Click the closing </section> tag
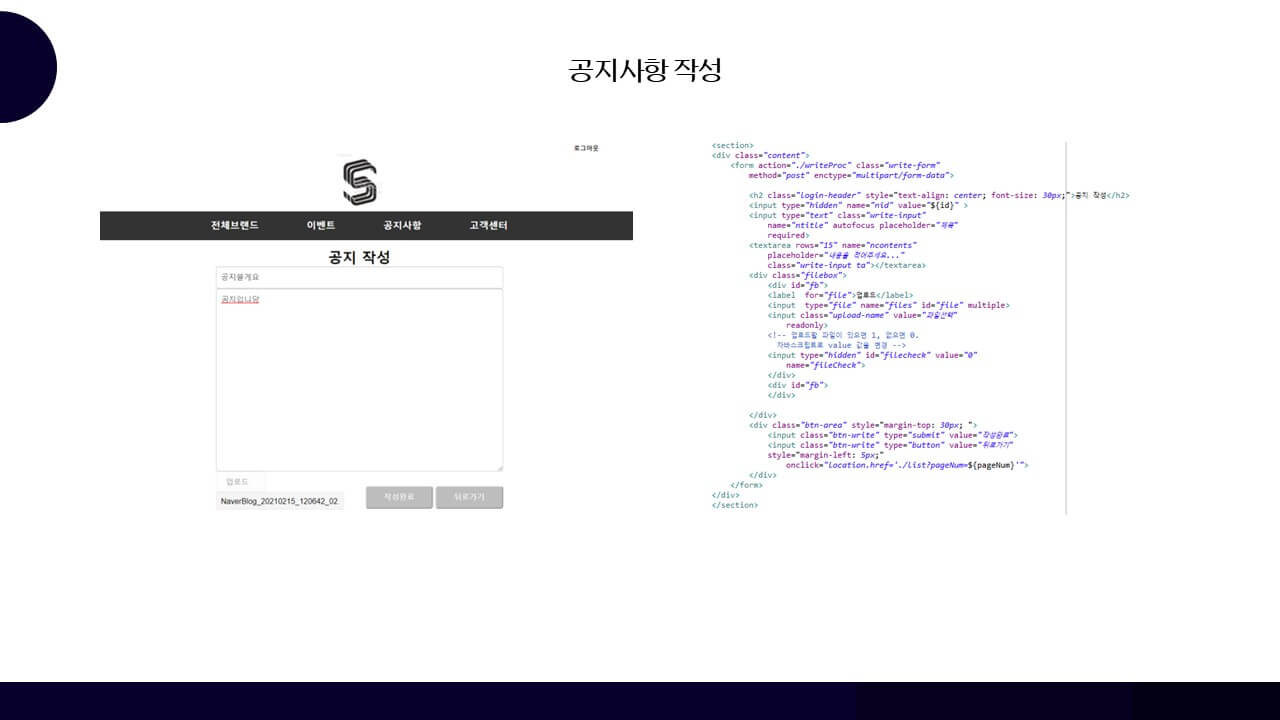Screen dimensions: 1280x720 [735, 505]
